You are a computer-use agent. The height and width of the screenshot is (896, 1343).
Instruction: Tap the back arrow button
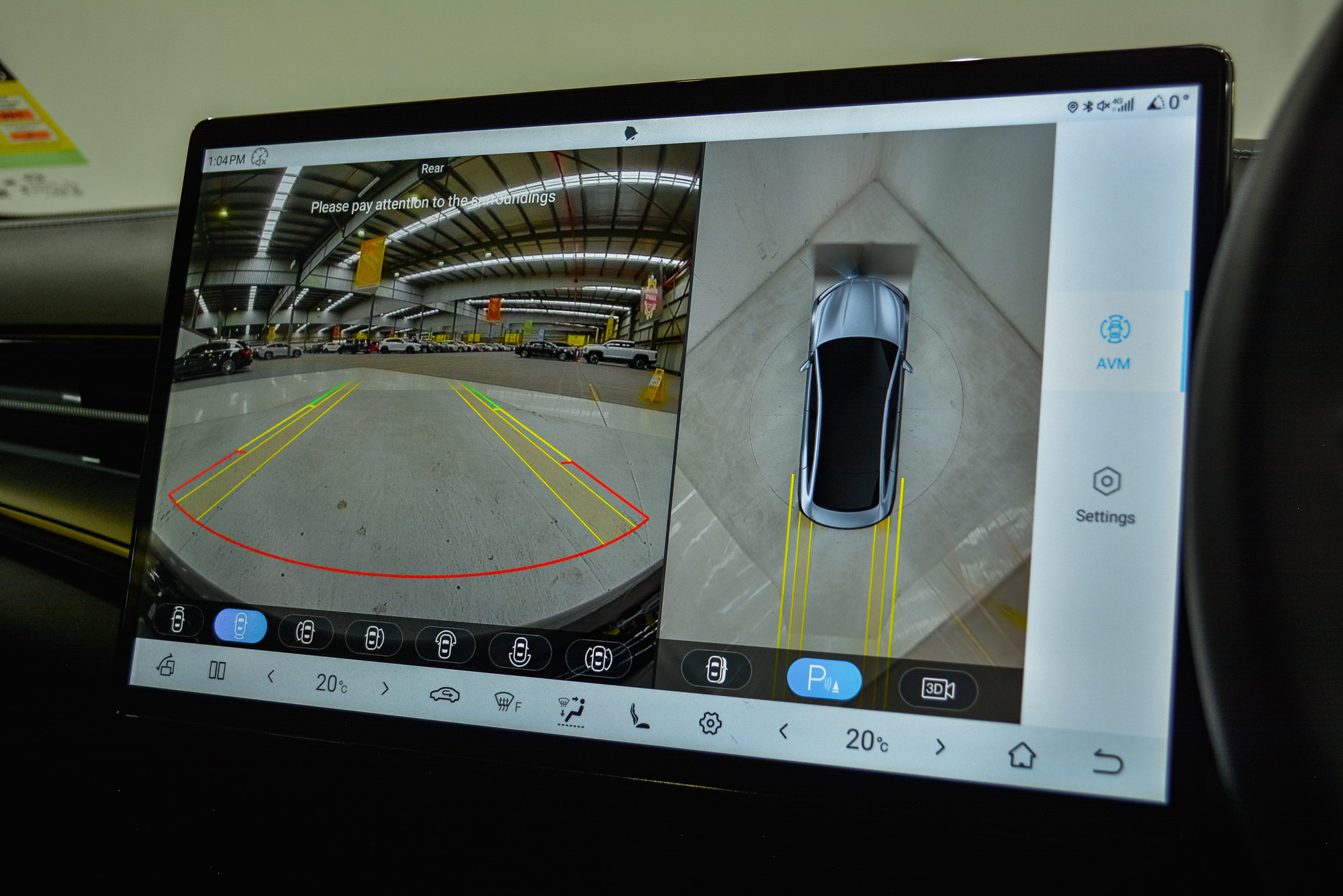[1107, 762]
